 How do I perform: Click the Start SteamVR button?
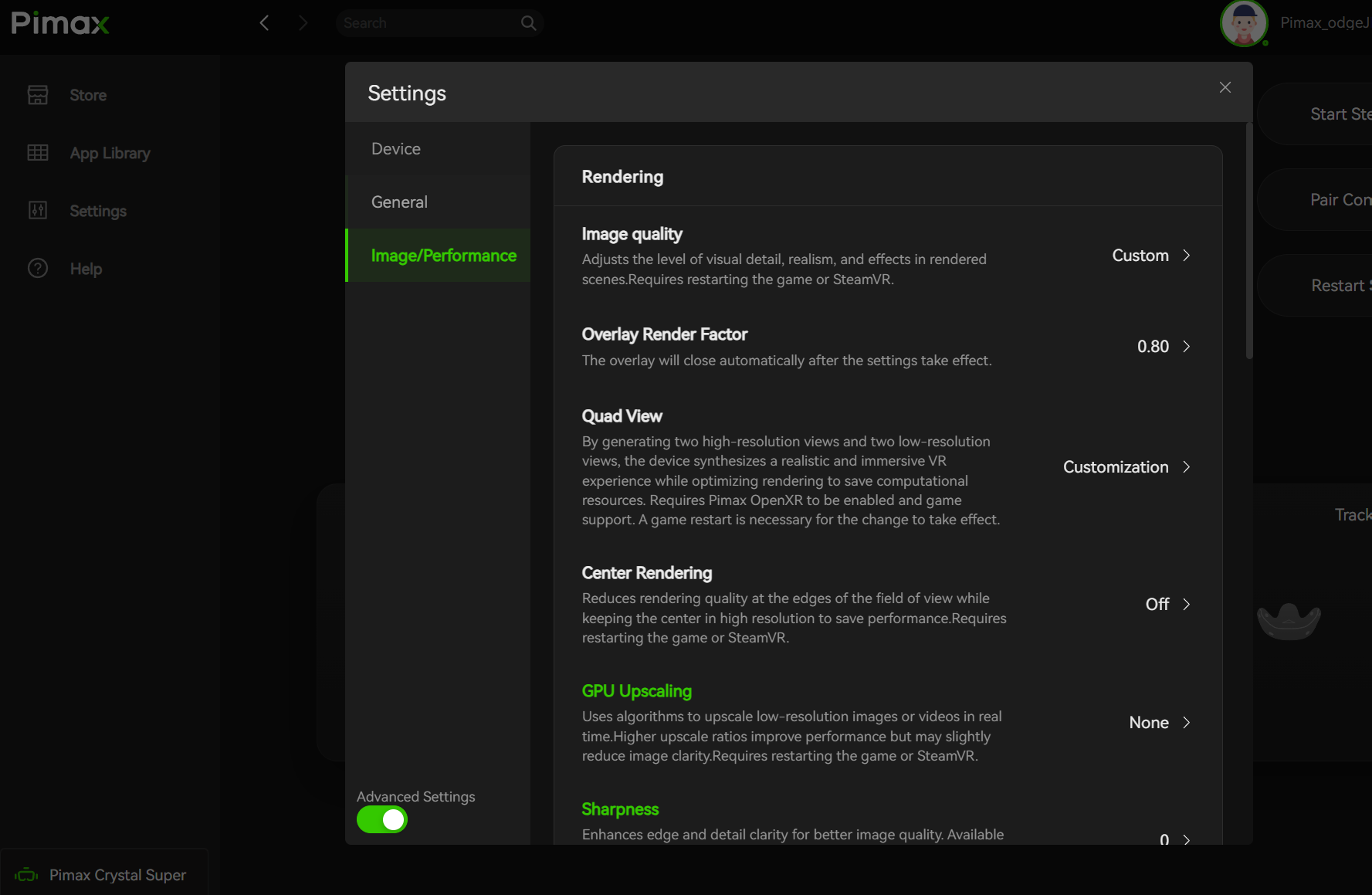[1315, 114]
